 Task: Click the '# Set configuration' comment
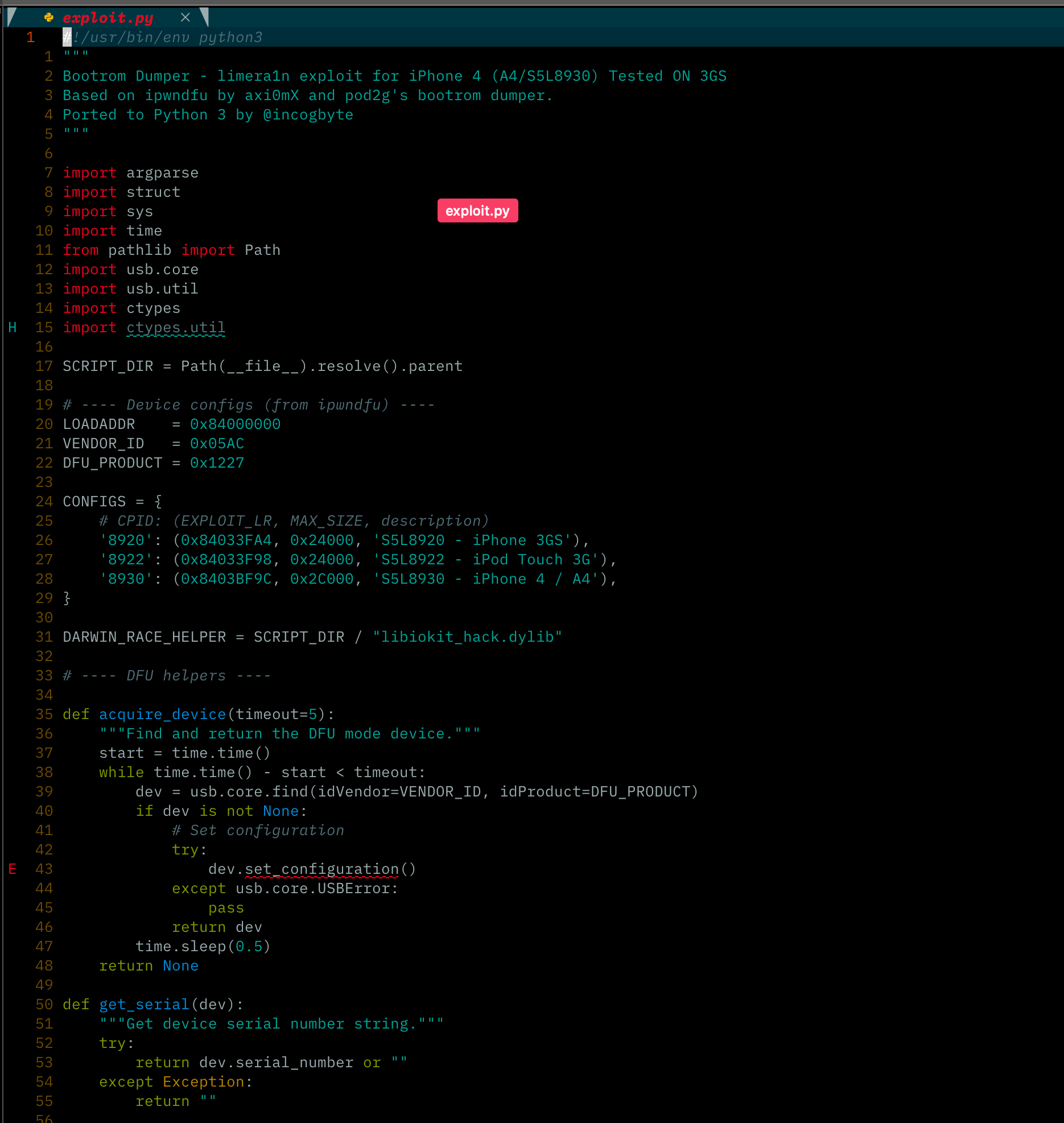[x=258, y=831]
